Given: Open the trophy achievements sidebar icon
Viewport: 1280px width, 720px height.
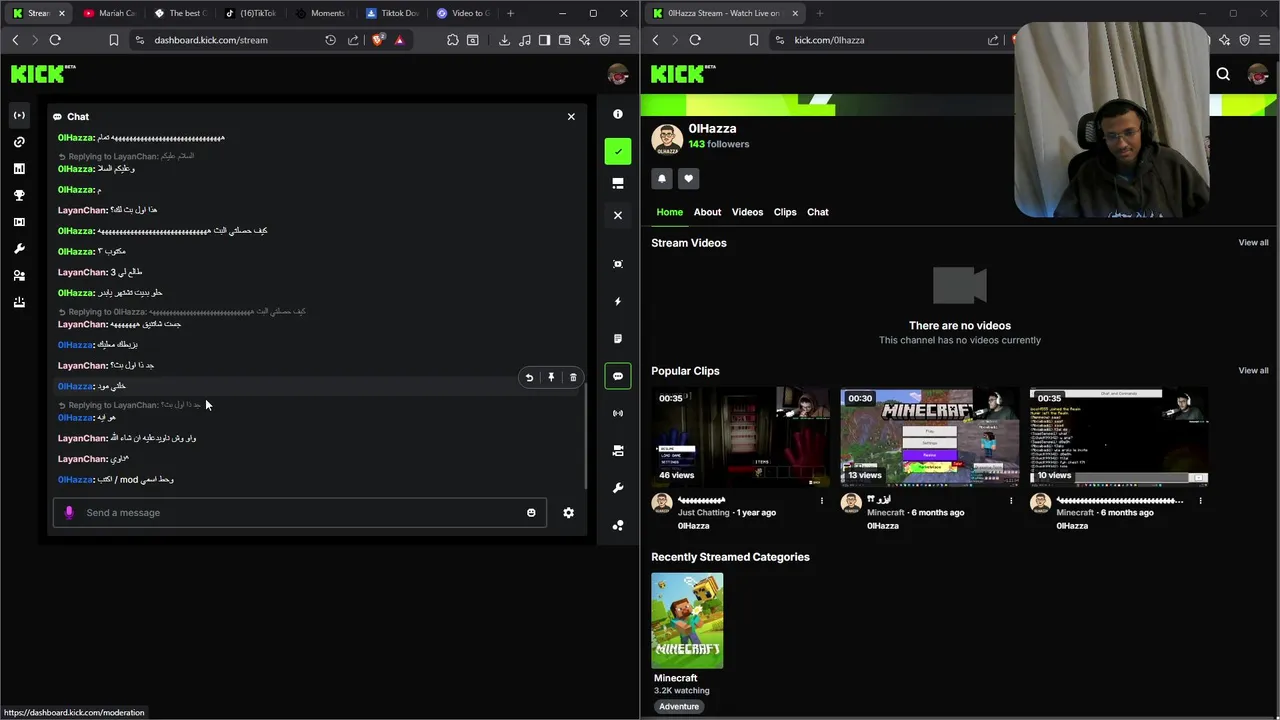Looking at the screenshot, I should click(x=19, y=195).
